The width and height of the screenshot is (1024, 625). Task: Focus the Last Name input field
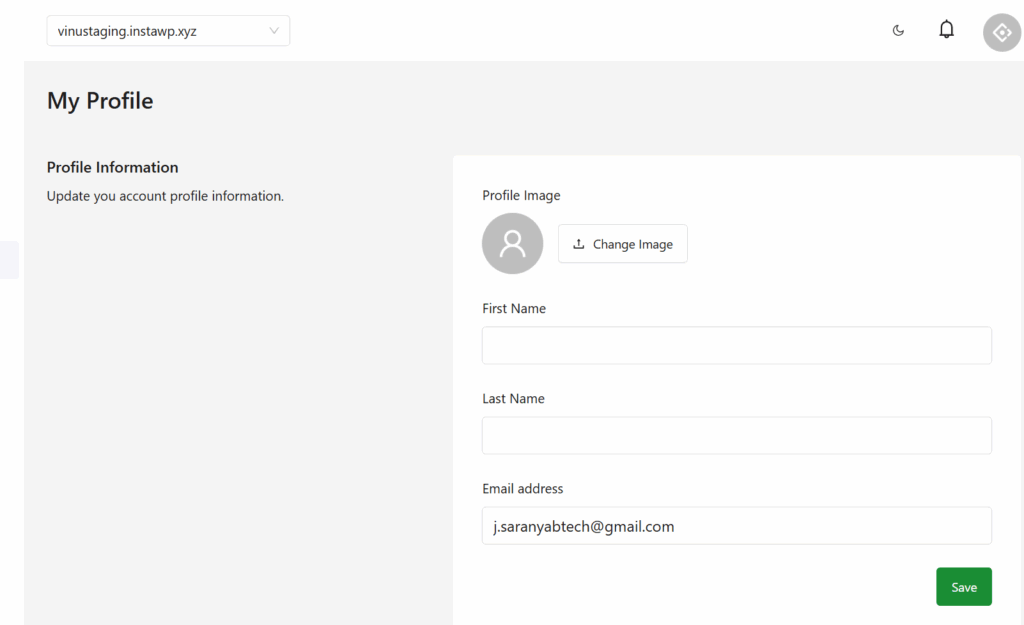point(736,436)
